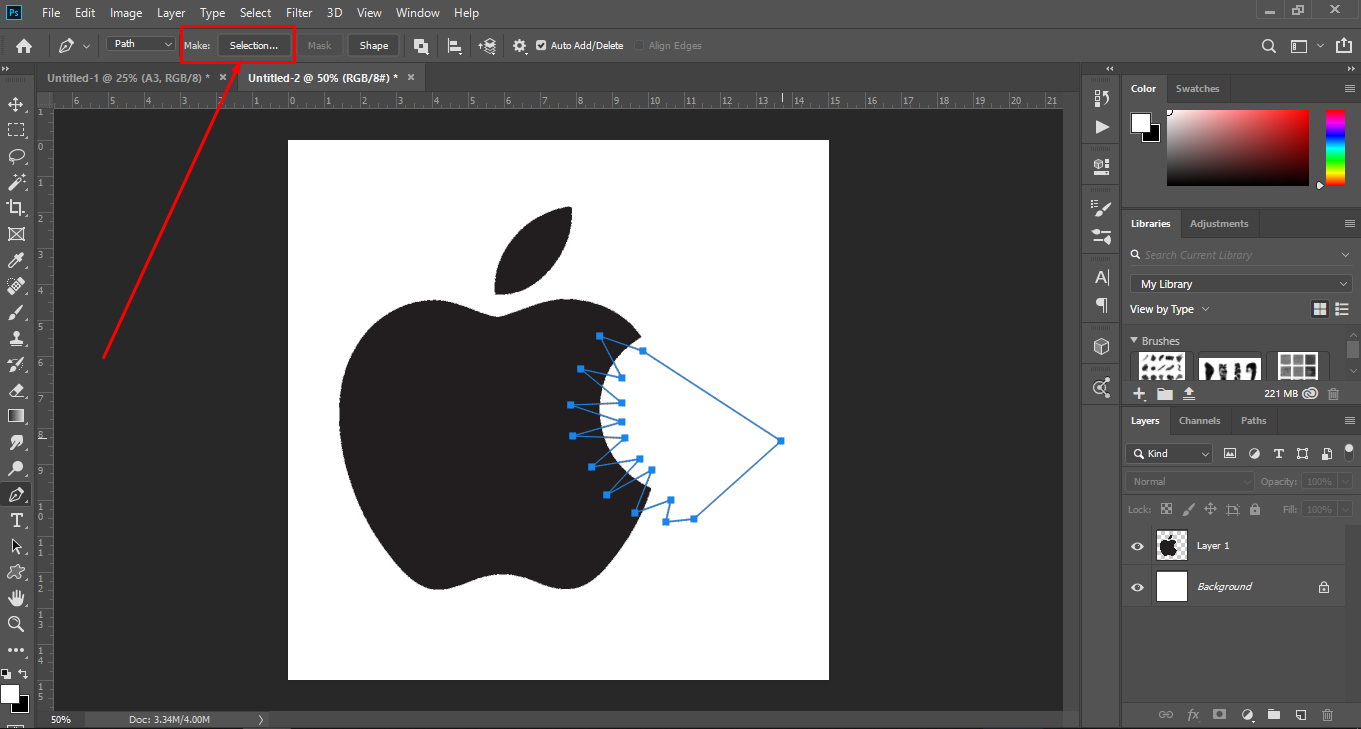This screenshot has height=729, width=1361.
Task: Open the Path mode dropdown
Action: click(141, 44)
